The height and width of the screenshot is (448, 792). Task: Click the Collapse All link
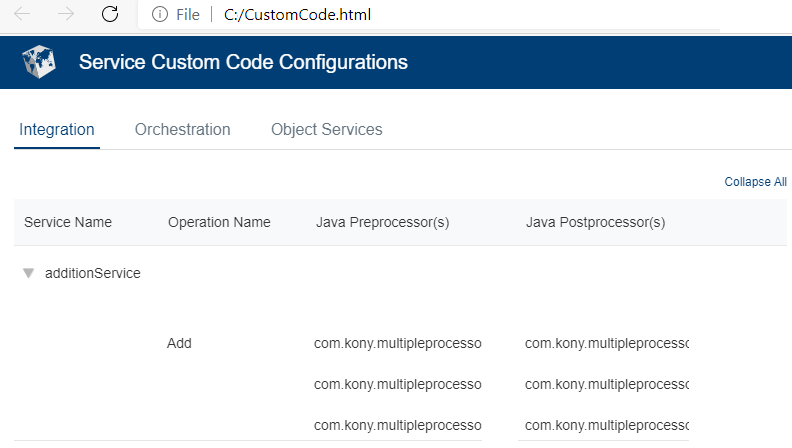coord(755,182)
